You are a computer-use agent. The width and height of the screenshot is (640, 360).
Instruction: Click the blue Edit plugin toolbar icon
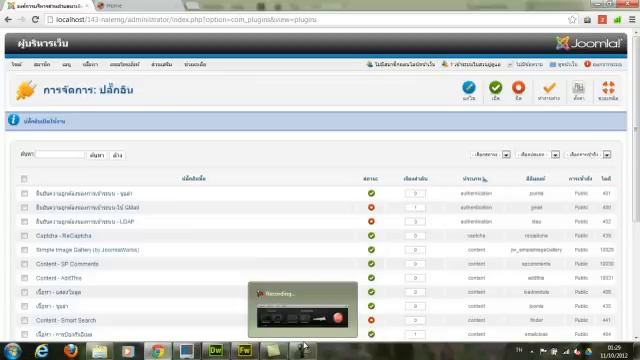(469, 87)
